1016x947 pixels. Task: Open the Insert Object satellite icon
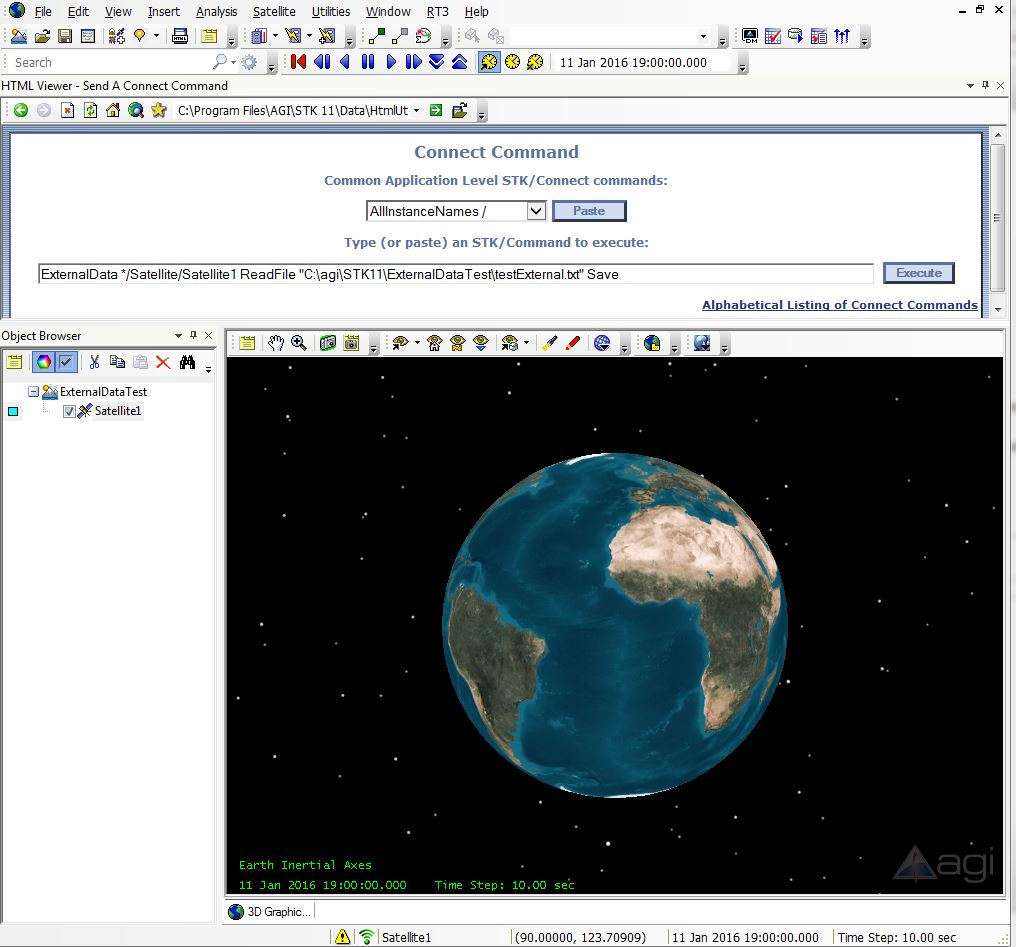tap(117, 36)
